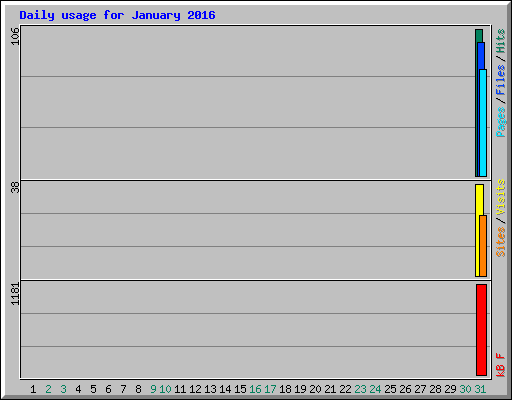Image resolution: width=512 pixels, height=400 pixels.
Task: Click day 2 on the x-axis
Action: click(48, 389)
